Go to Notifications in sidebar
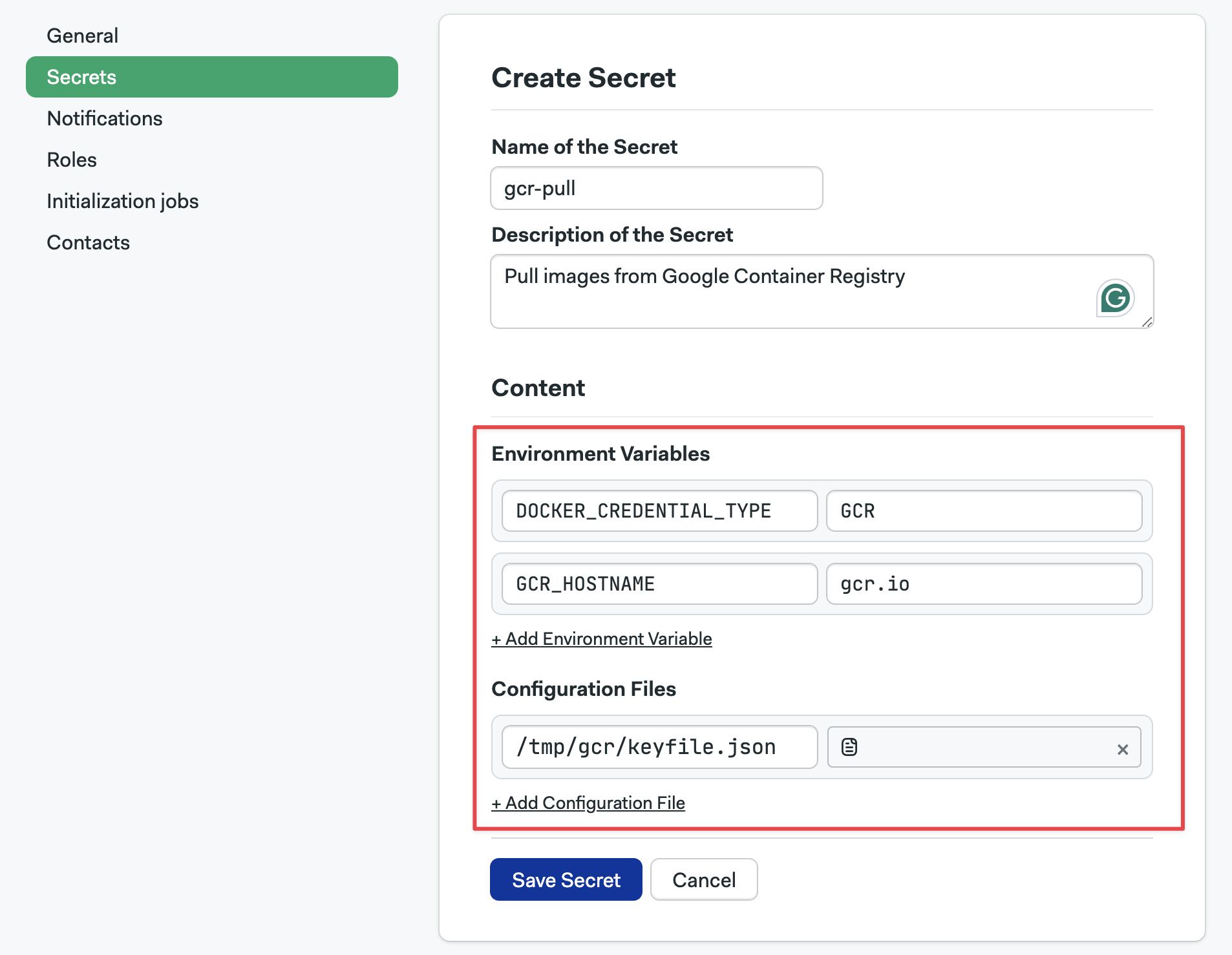Screen dimensions: 1232x955 coord(105,118)
